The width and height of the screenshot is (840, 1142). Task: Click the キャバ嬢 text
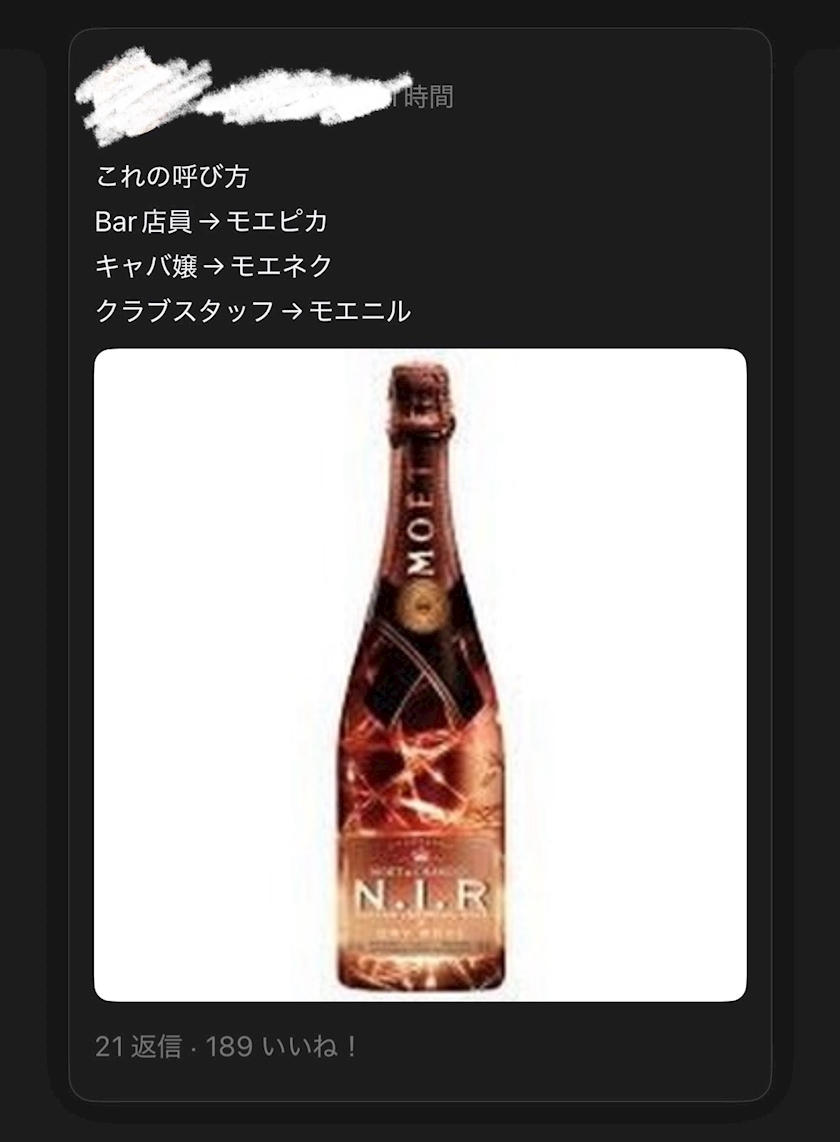146,267
